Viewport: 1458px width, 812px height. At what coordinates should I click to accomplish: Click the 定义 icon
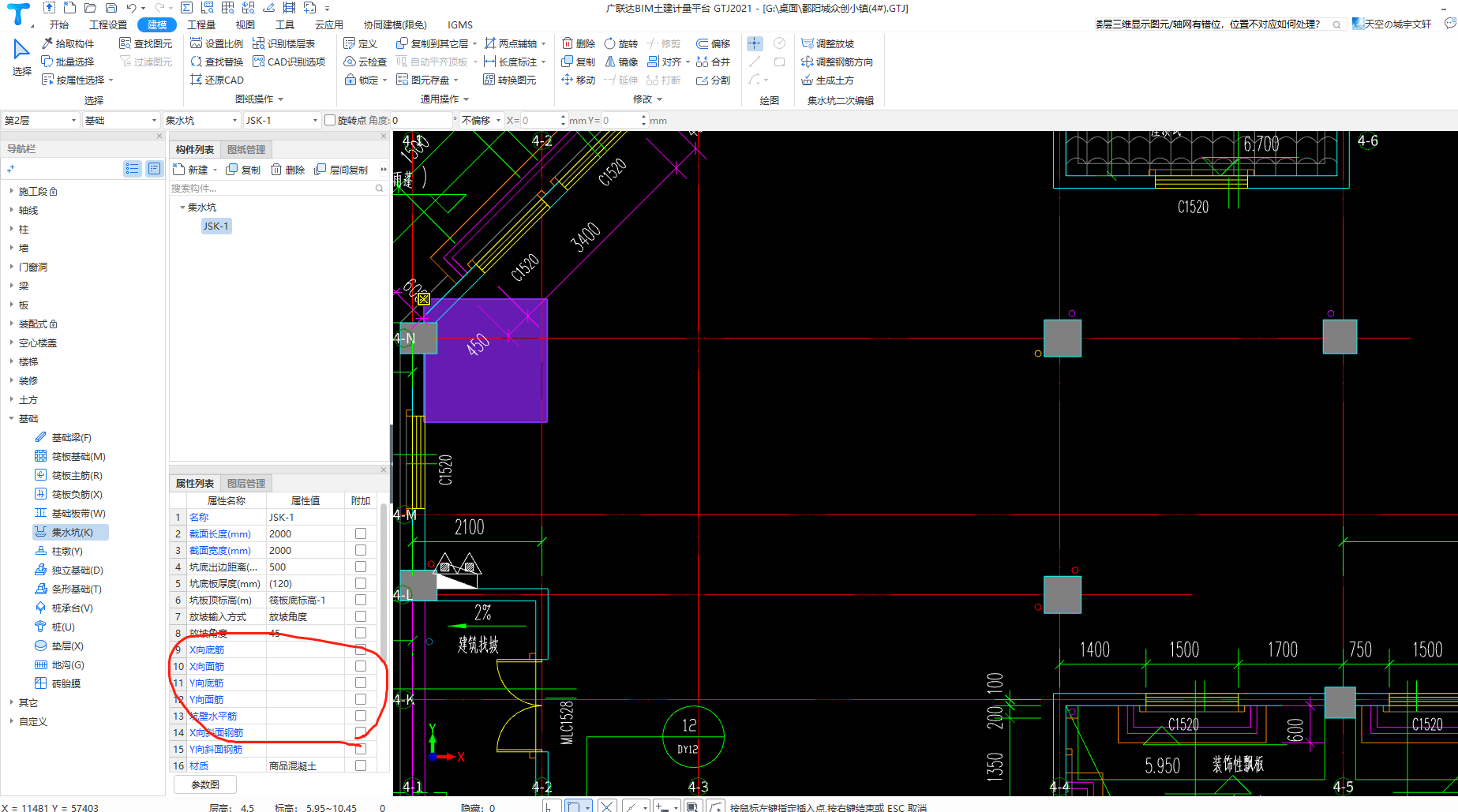click(x=350, y=43)
